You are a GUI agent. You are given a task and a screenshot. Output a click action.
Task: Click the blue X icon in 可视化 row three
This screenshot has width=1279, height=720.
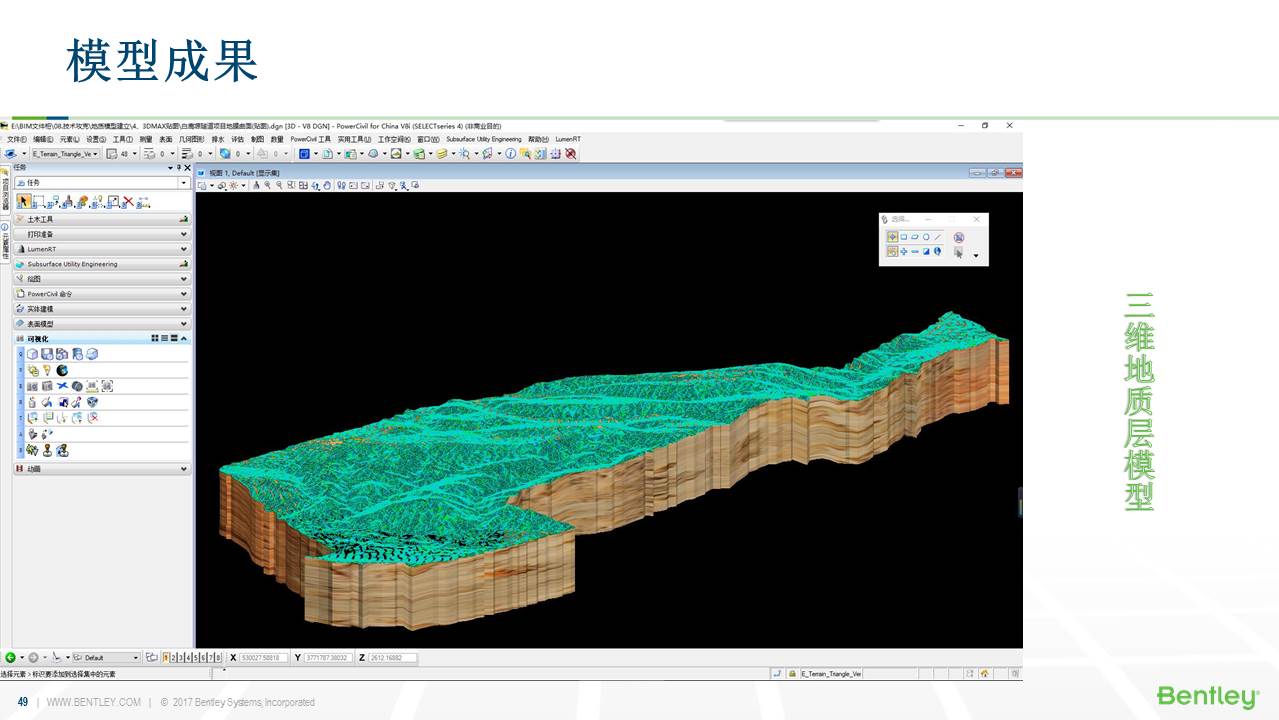[61, 386]
